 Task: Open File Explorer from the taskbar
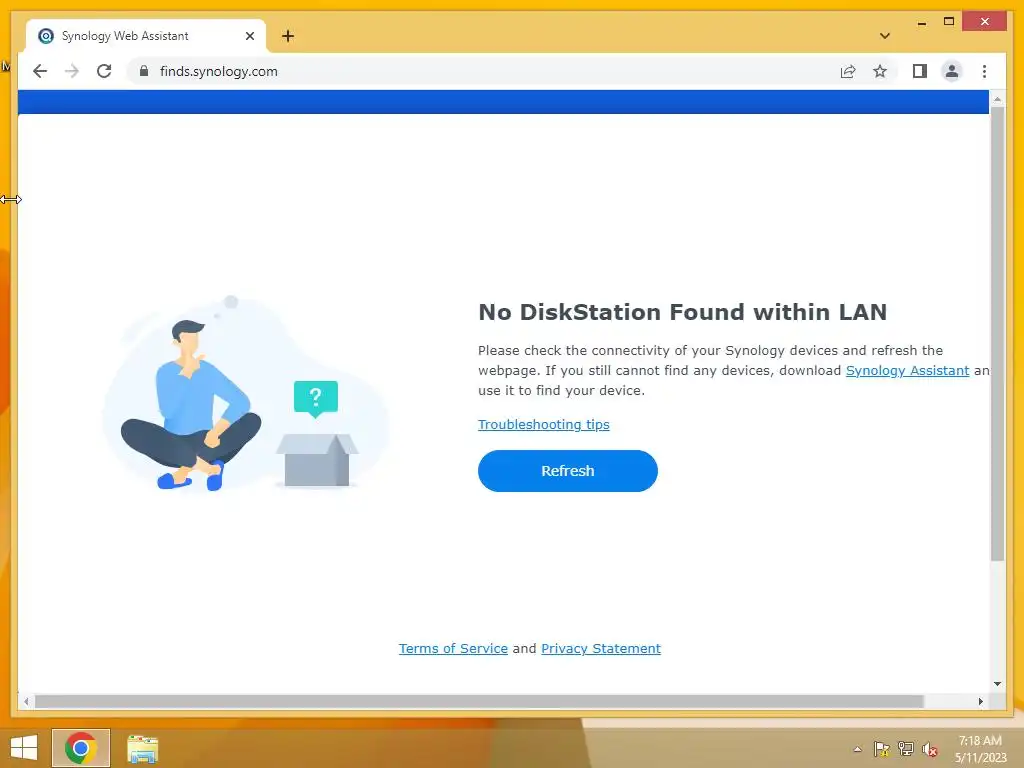tap(142, 748)
